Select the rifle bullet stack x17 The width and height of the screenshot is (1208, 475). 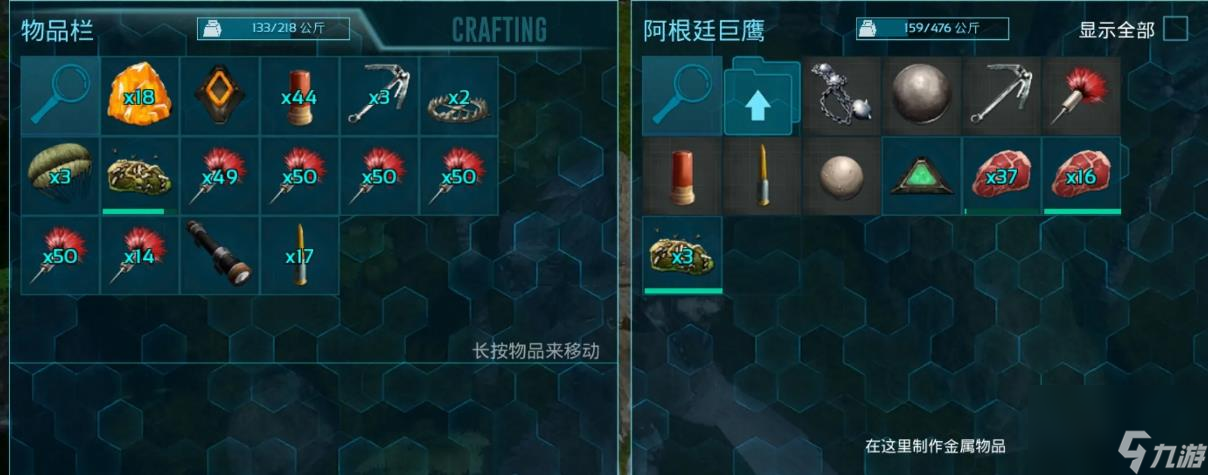click(300, 255)
